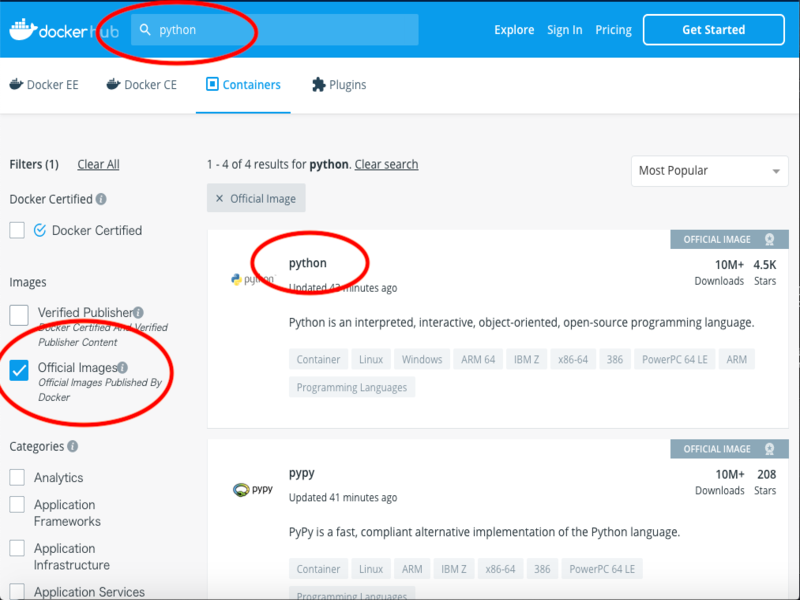Click the blue Docker Certified checkmark badge
This screenshot has height=600, width=800.
[x=40, y=231]
